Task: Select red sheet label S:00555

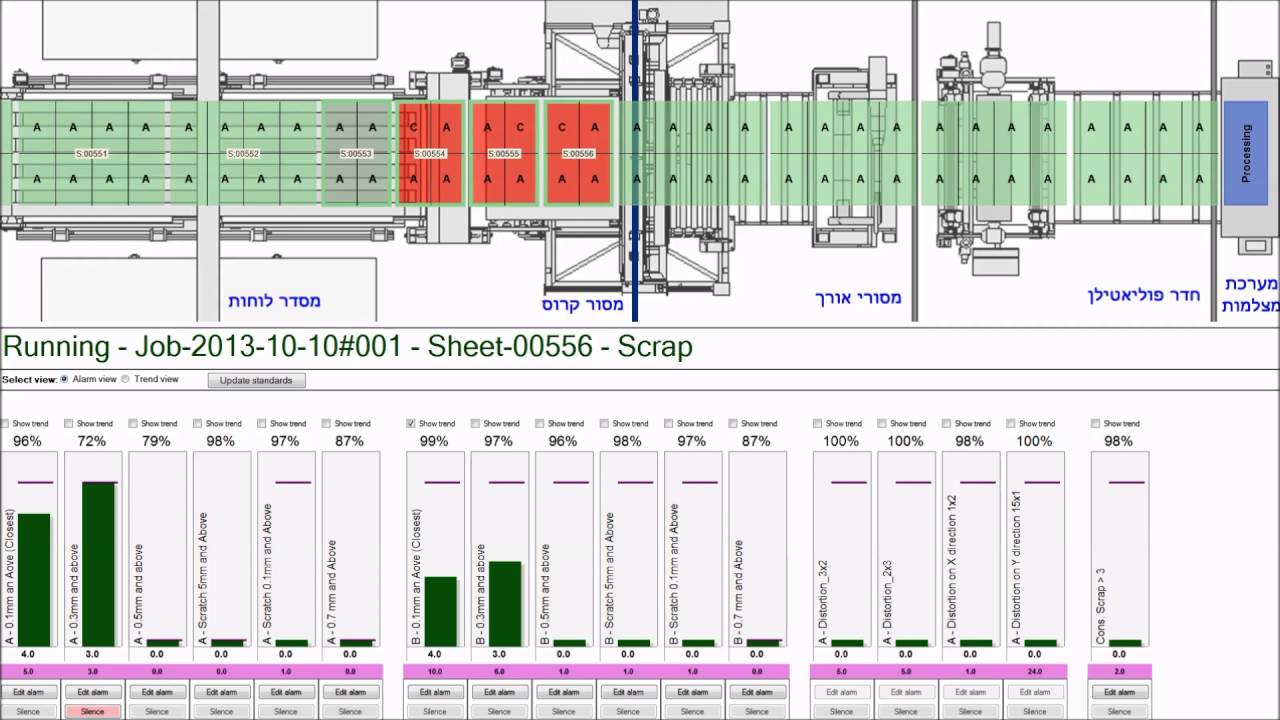Action: click(504, 154)
